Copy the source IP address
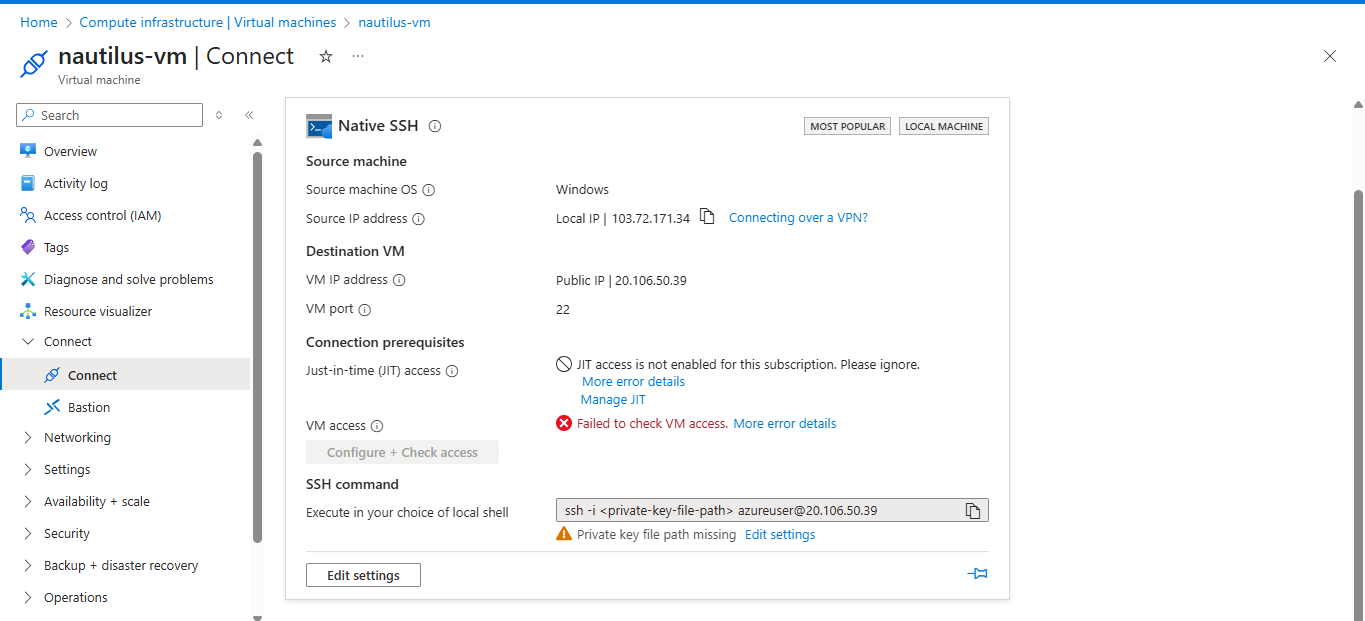The image size is (1365, 621). click(707, 217)
